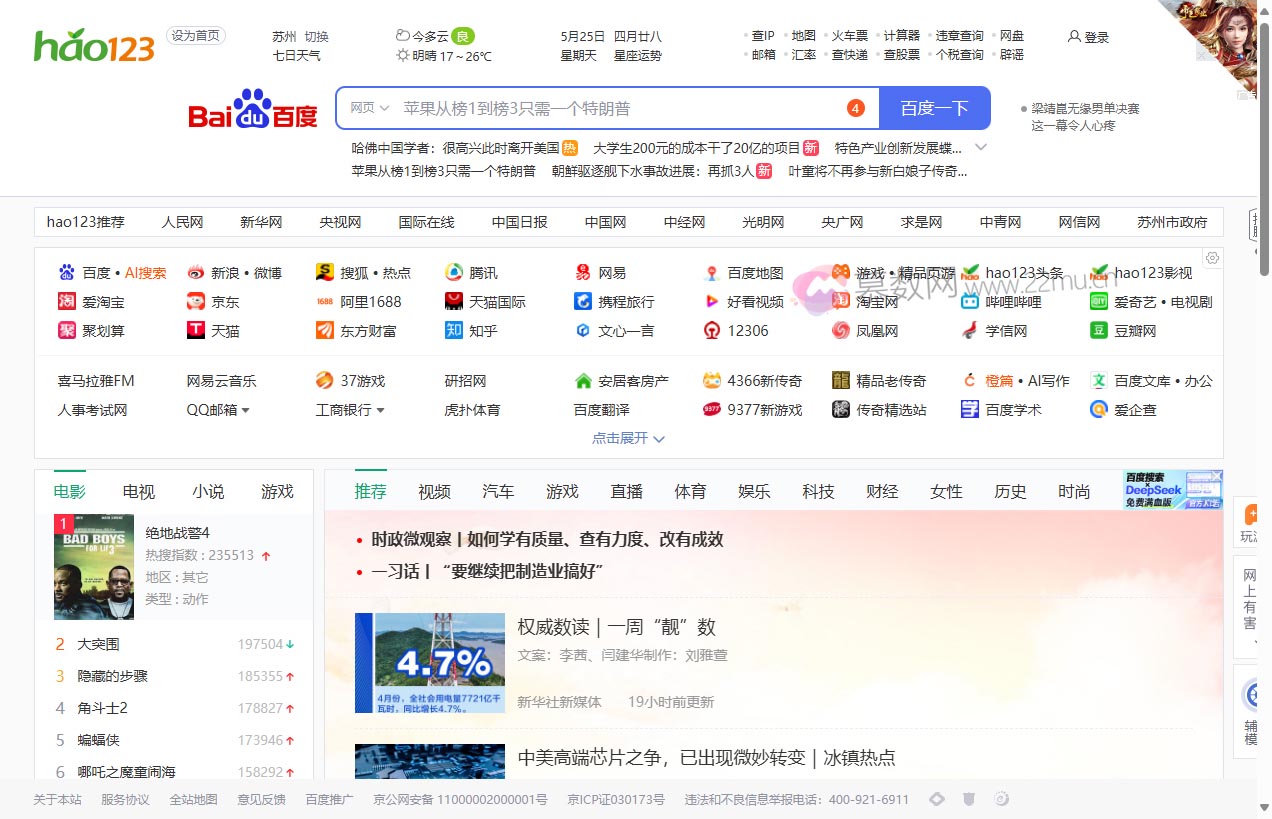Expand the QQ邮箱 dropdown arrow

click(x=246, y=411)
